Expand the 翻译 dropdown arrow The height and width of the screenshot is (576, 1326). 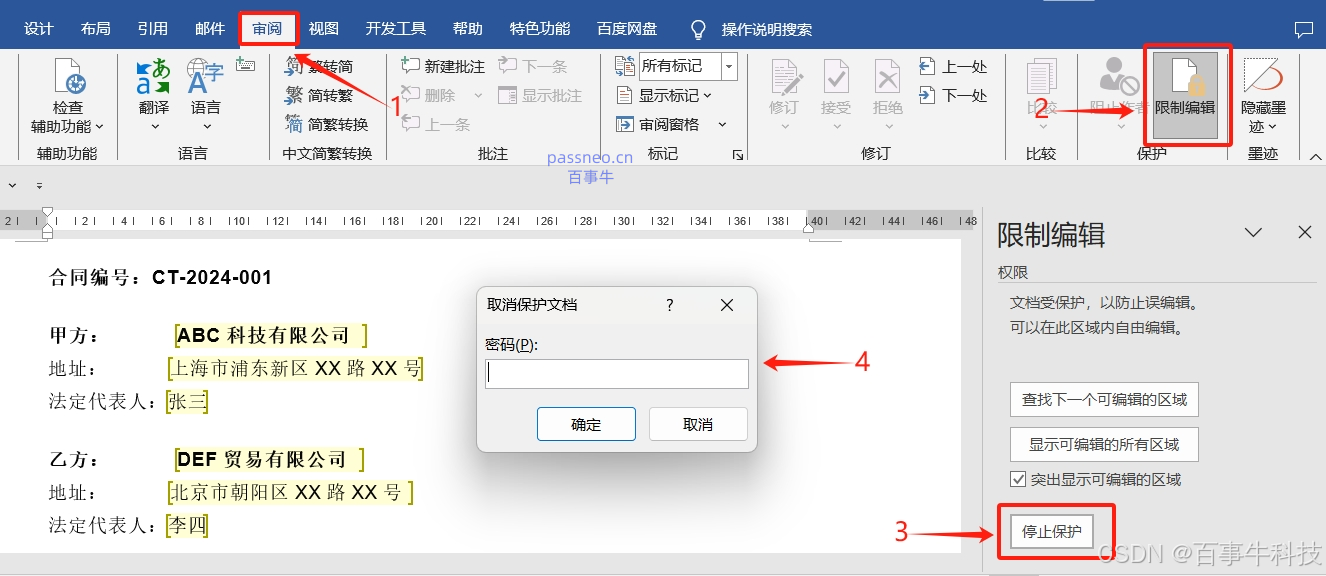tap(155, 127)
